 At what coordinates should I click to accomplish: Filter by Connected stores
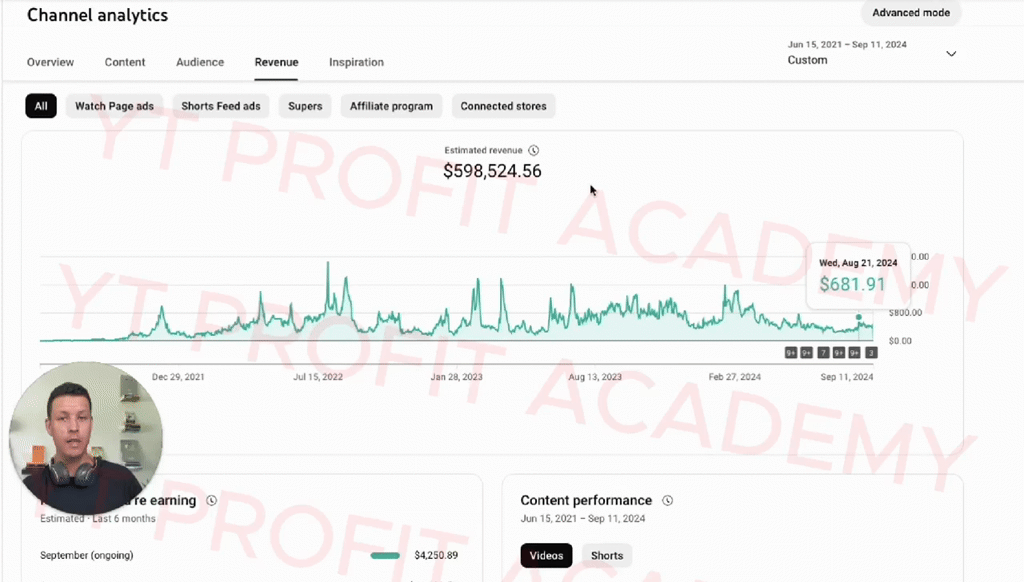point(504,106)
